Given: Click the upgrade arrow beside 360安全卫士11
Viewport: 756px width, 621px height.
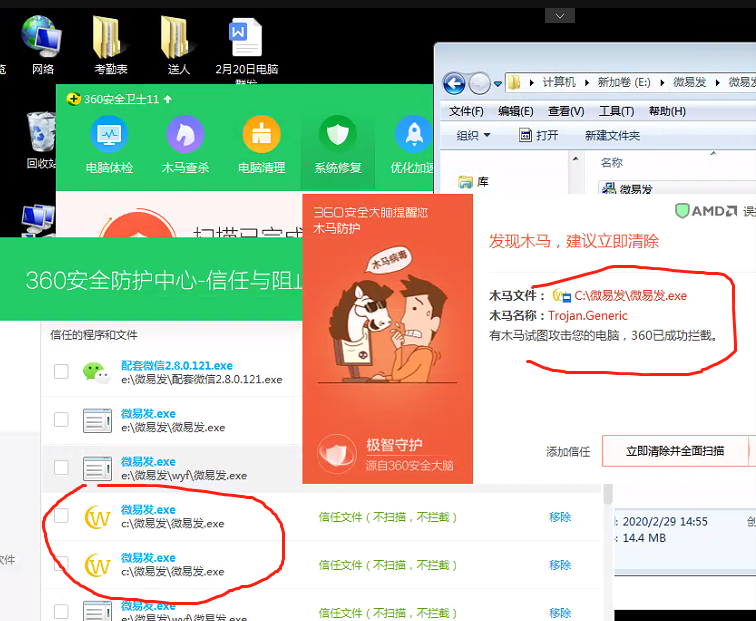Looking at the screenshot, I should pyautogui.click(x=168, y=99).
